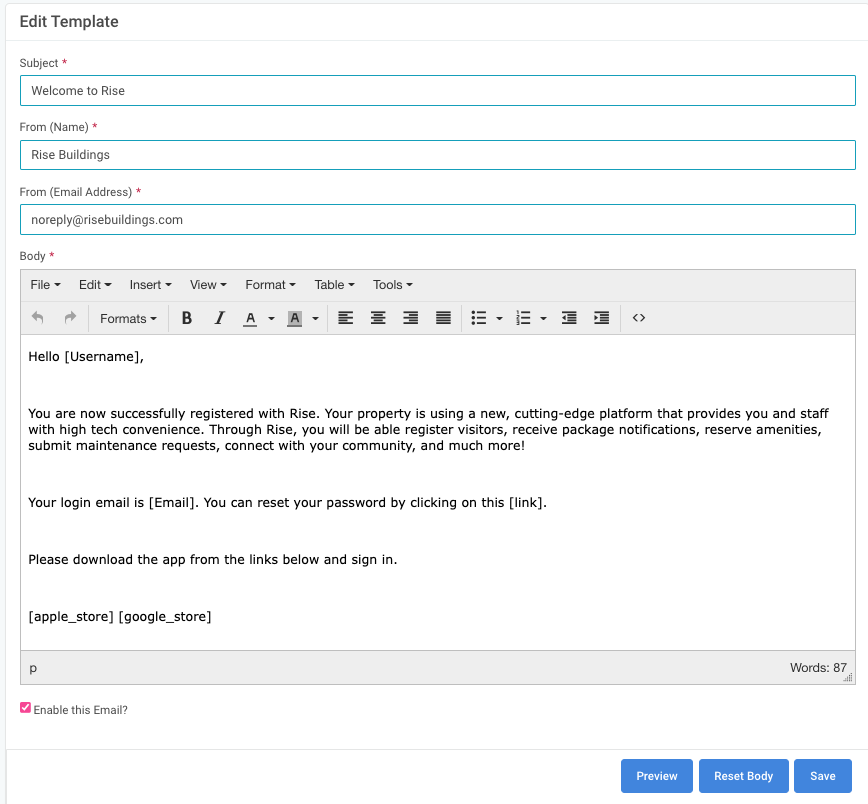Focus the From (Email Address) field

[x=438, y=220]
